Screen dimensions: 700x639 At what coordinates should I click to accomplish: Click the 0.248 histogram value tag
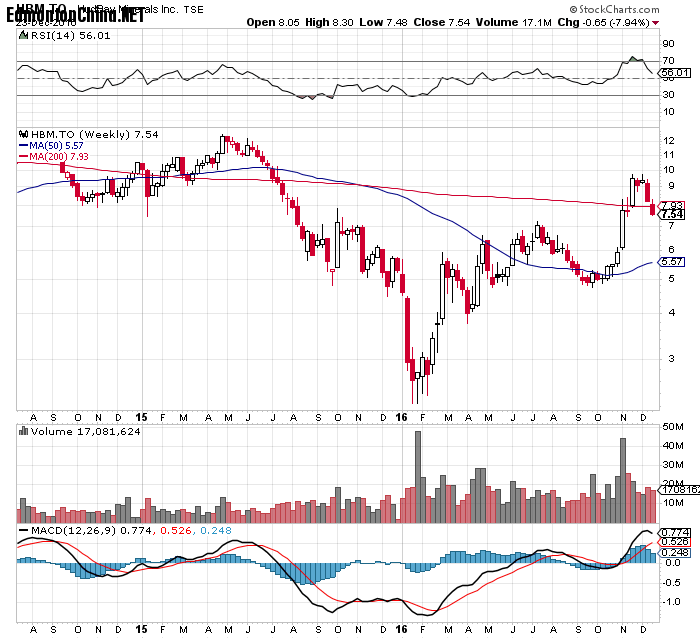click(x=675, y=553)
